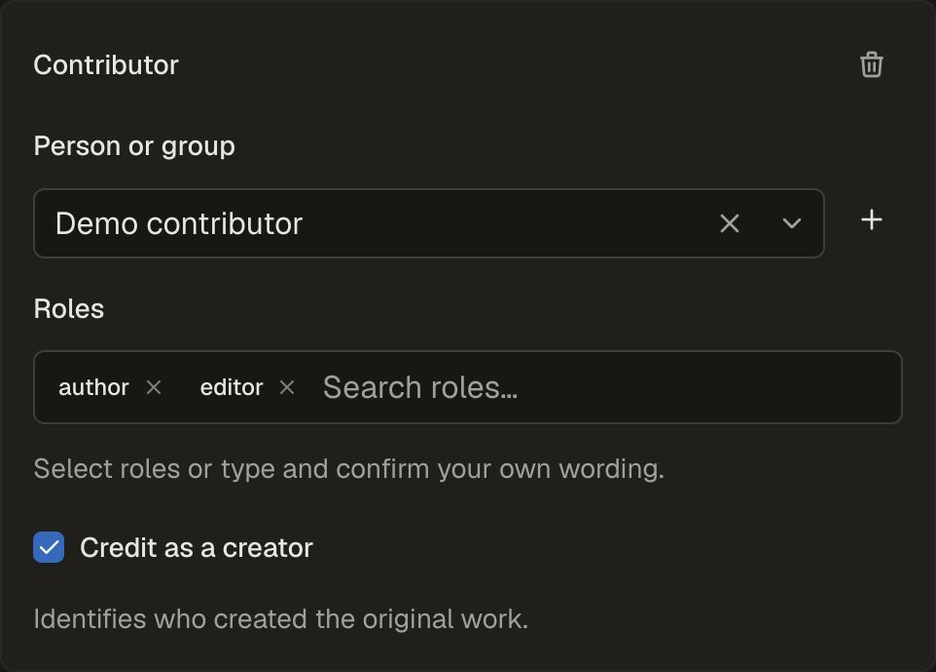
Task: Click the Demo contributor field text
Action: coord(179,224)
